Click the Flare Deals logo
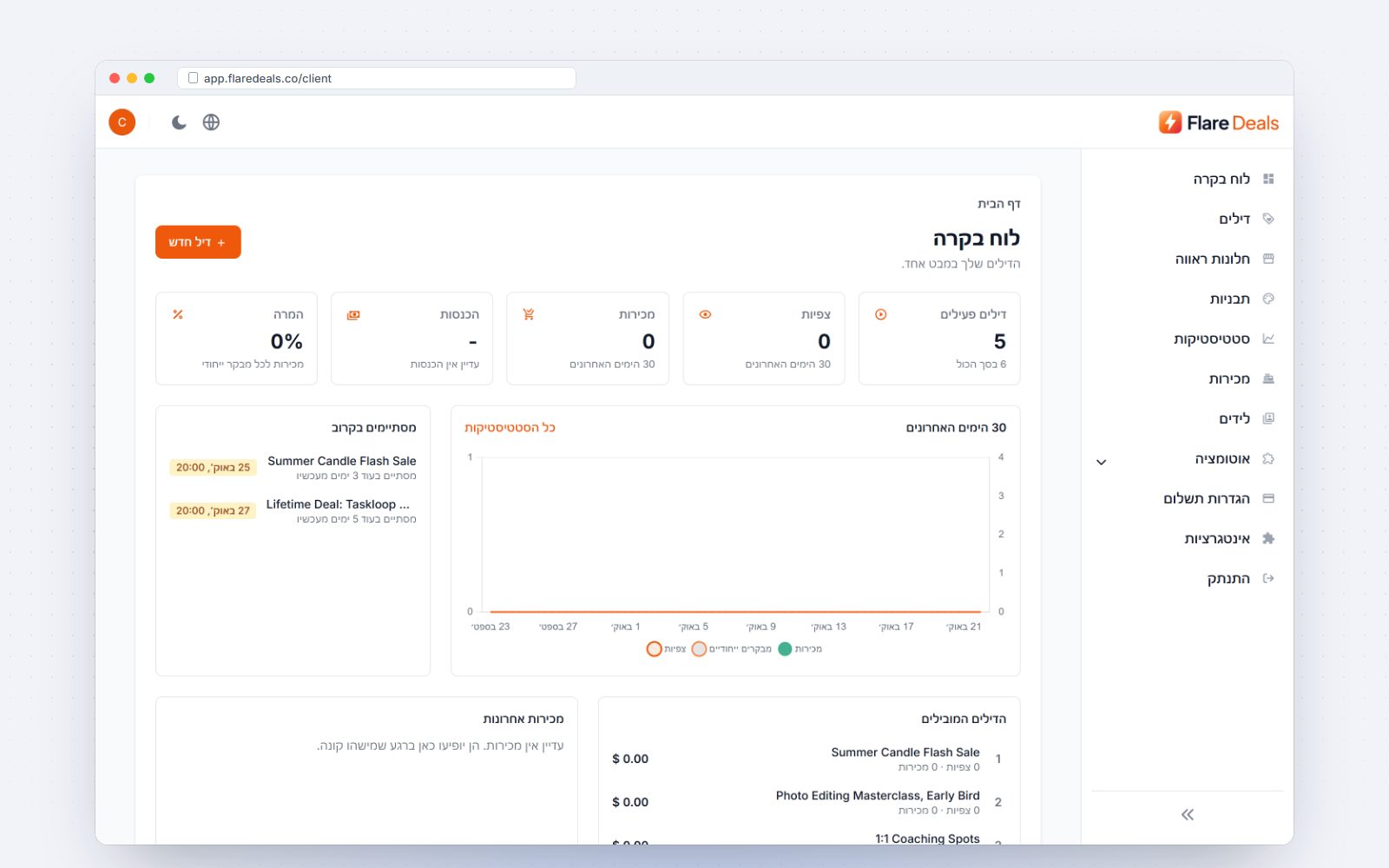 (x=1218, y=122)
